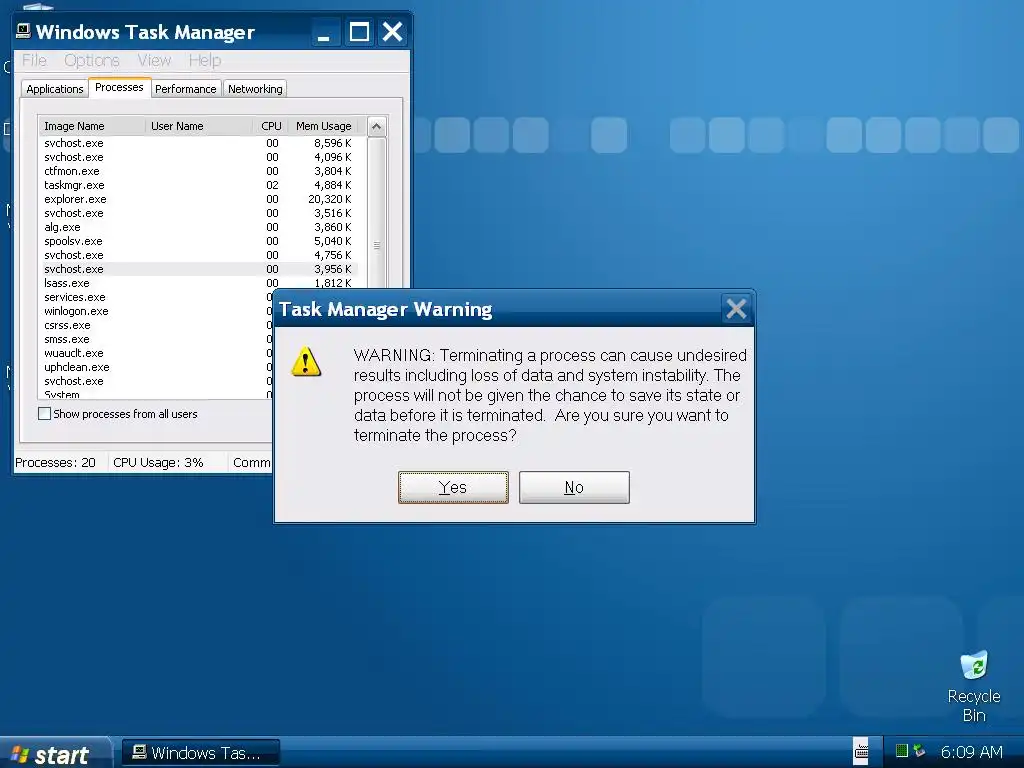The width and height of the screenshot is (1024, 768).
Task: Click the 6:09 AM system clock
Action: pos(971,752)
